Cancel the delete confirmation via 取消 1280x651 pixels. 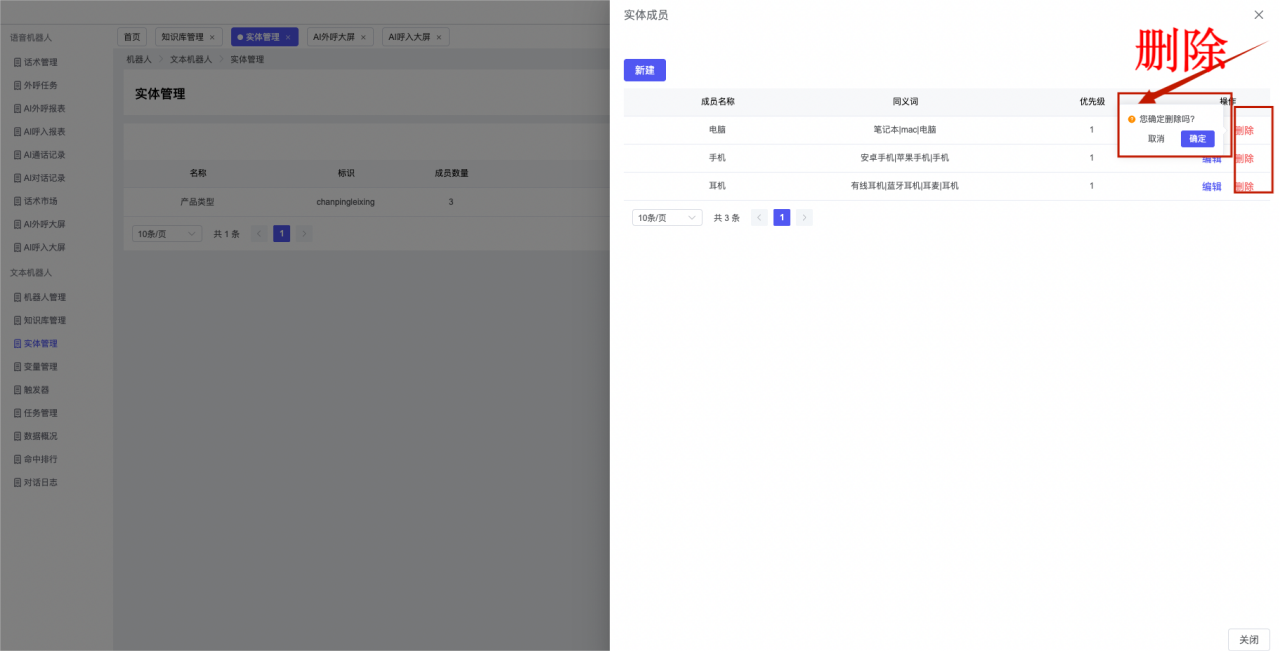[1156, 139]
